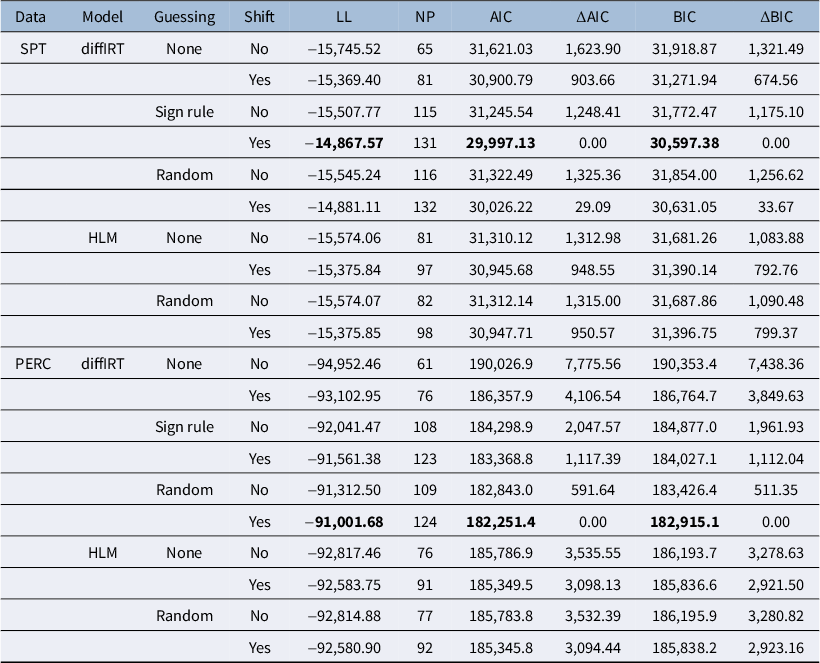This screenshot has height=663, width=820.
Task: Click the Model column header
Action: (x=102, y=17)
